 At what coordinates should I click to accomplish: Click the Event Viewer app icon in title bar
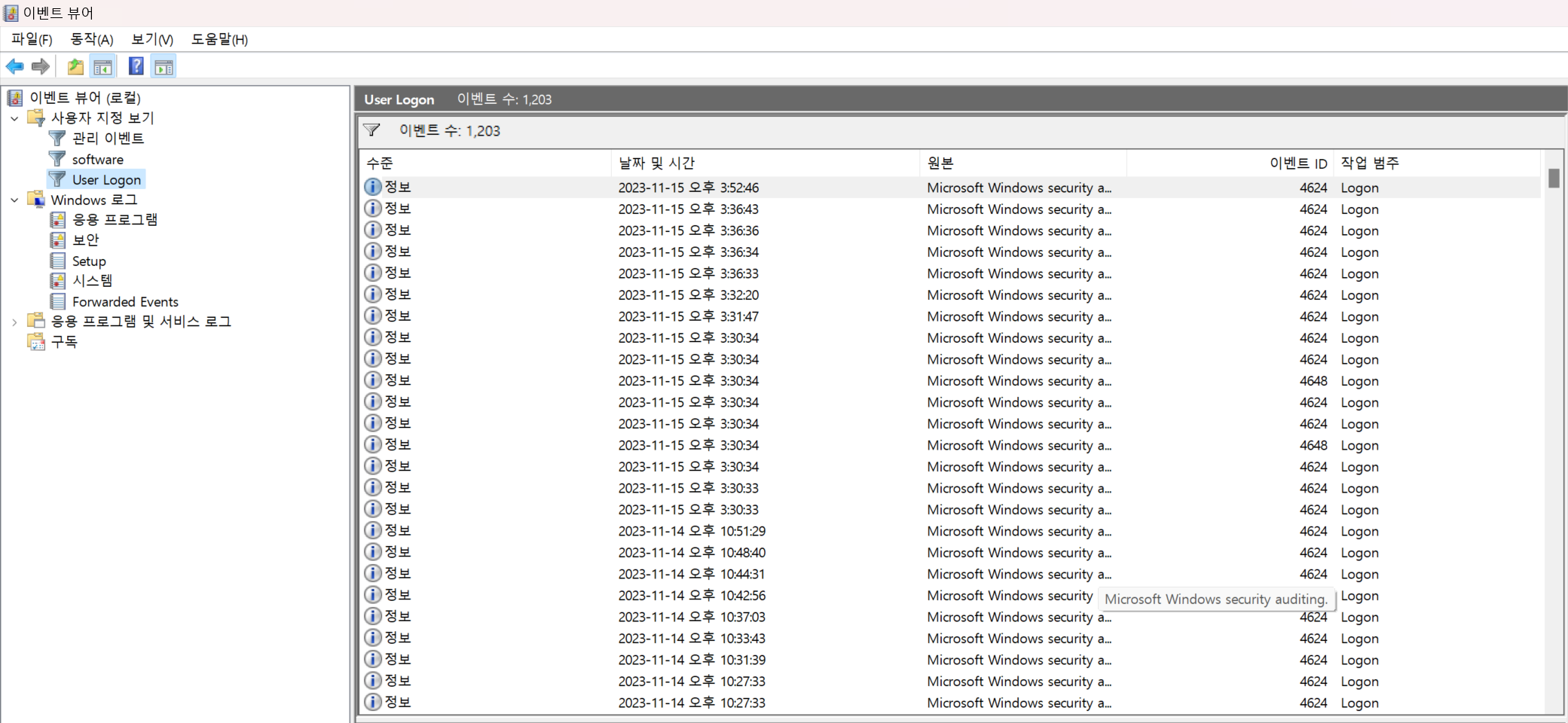(x=11, y=13)
